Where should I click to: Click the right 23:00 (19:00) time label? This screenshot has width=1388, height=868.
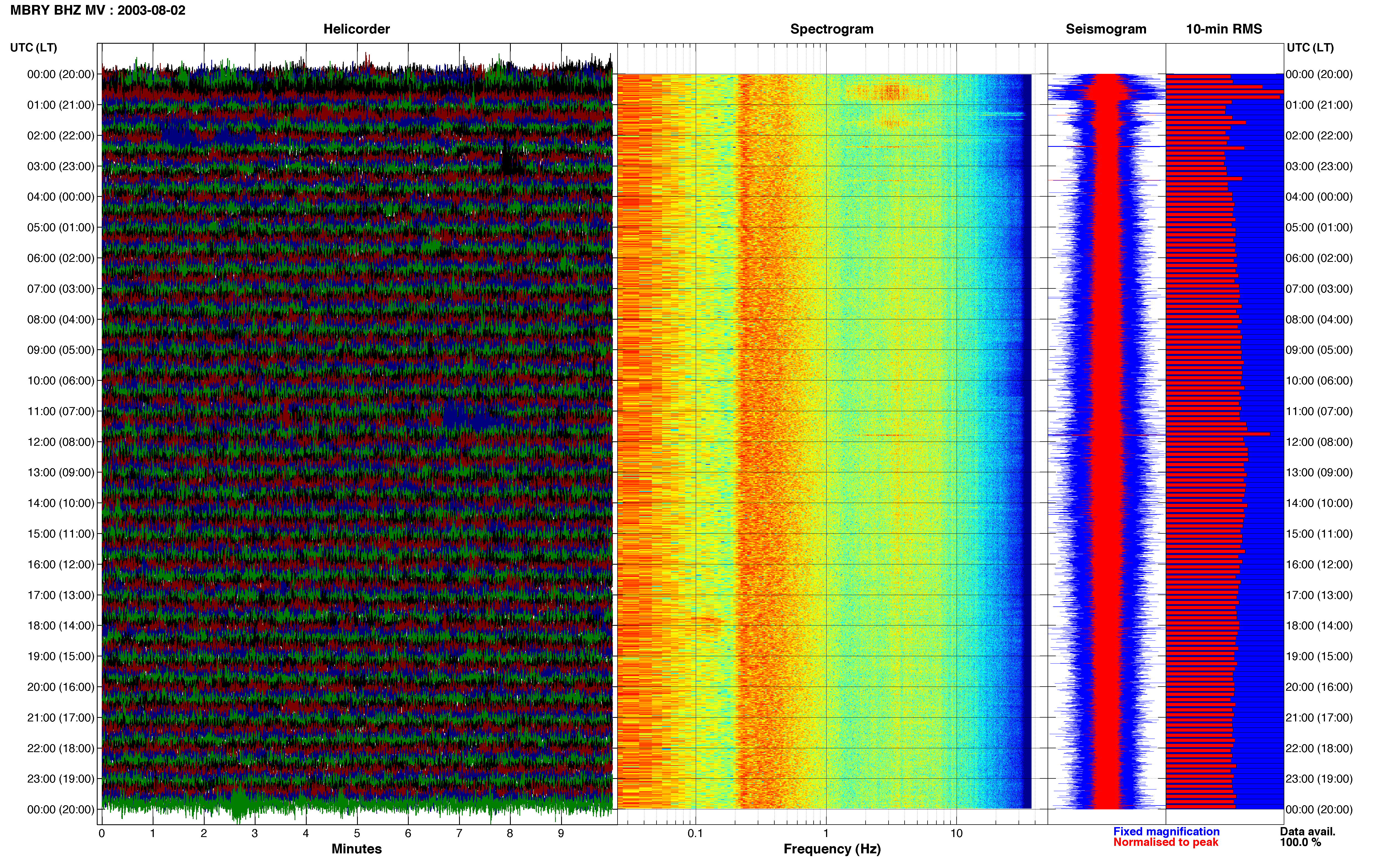1319,778
